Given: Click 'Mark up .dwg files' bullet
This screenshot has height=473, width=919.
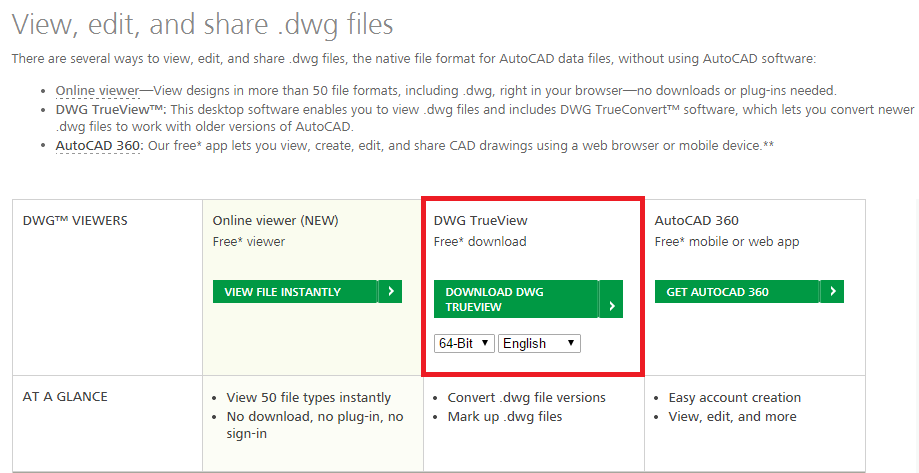Looking at the screenshot, I should coord(505,417).
